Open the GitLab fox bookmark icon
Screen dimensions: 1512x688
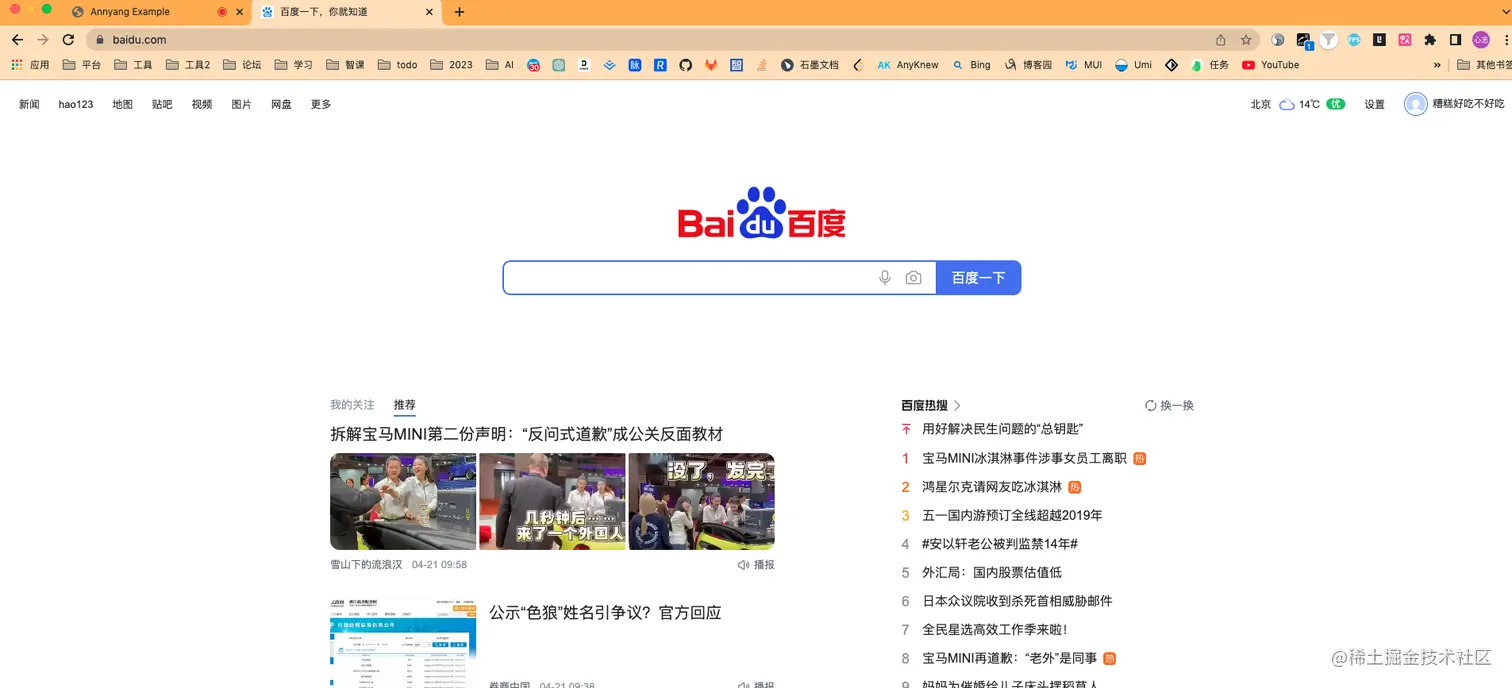coord(711,65)
